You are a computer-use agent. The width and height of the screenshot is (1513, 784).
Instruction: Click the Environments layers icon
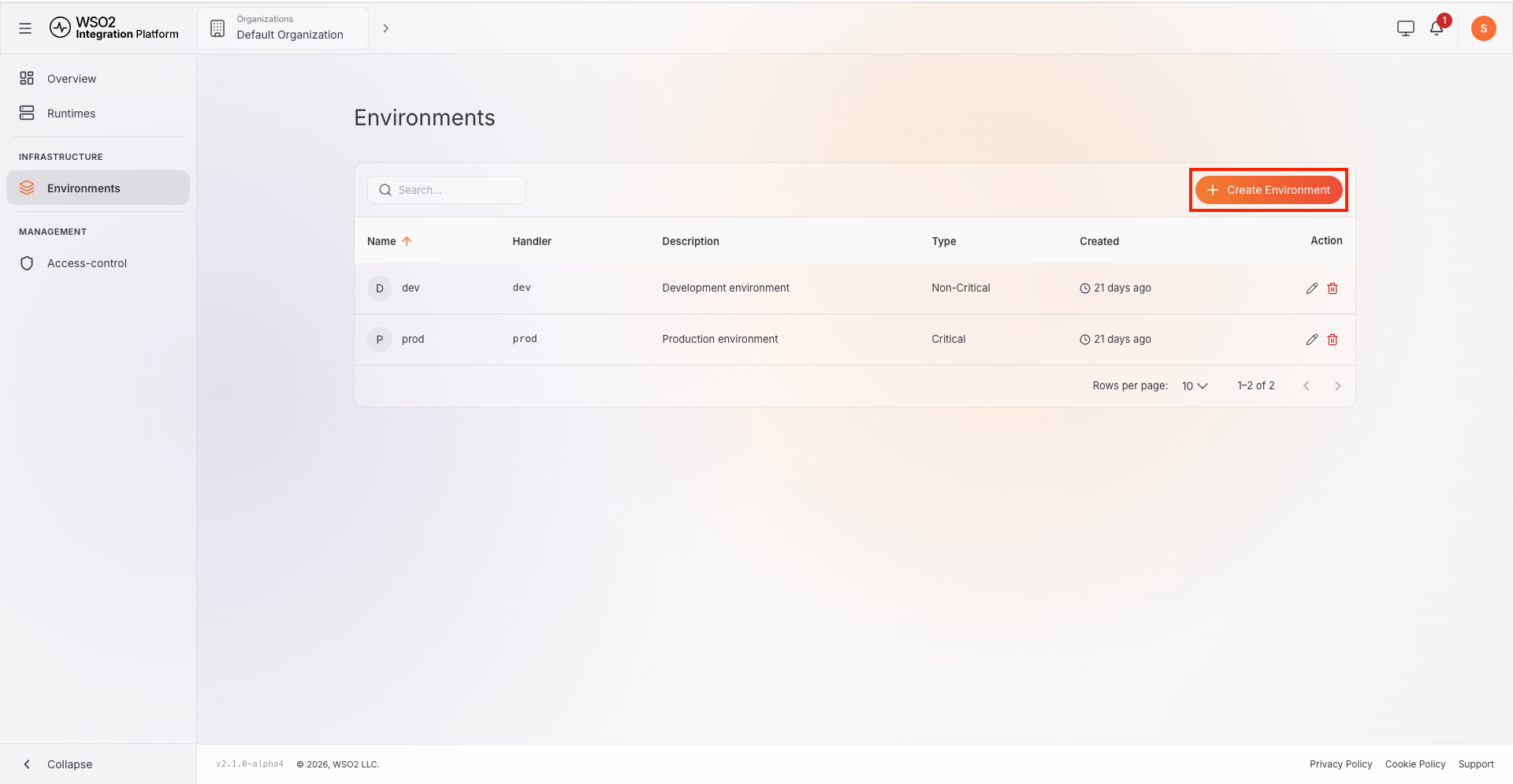[x=27, y=188]
